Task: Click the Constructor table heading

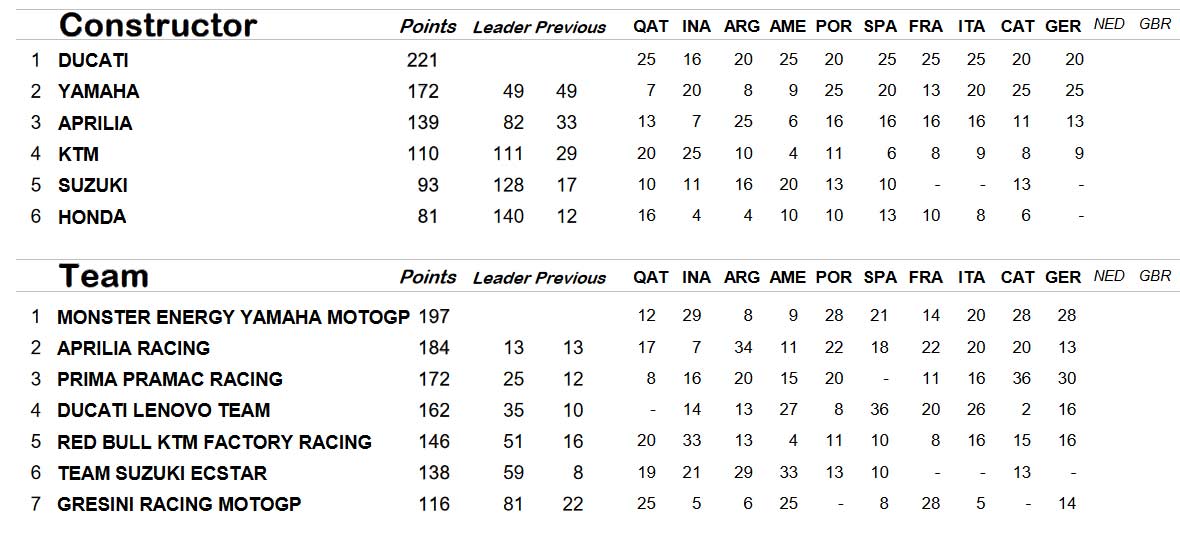Action: tap(157, 26)
